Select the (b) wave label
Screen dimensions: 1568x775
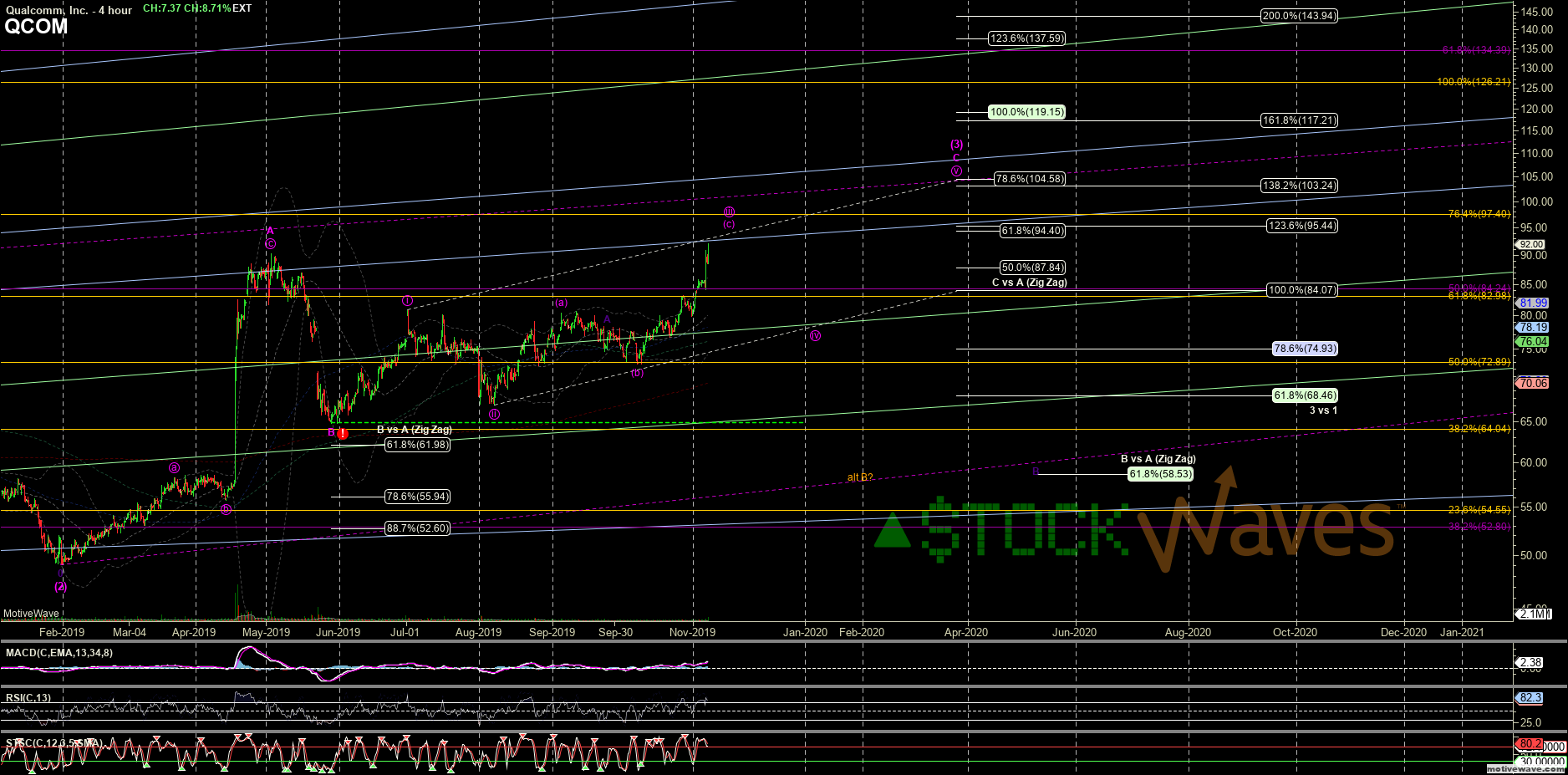click(638, 373)
